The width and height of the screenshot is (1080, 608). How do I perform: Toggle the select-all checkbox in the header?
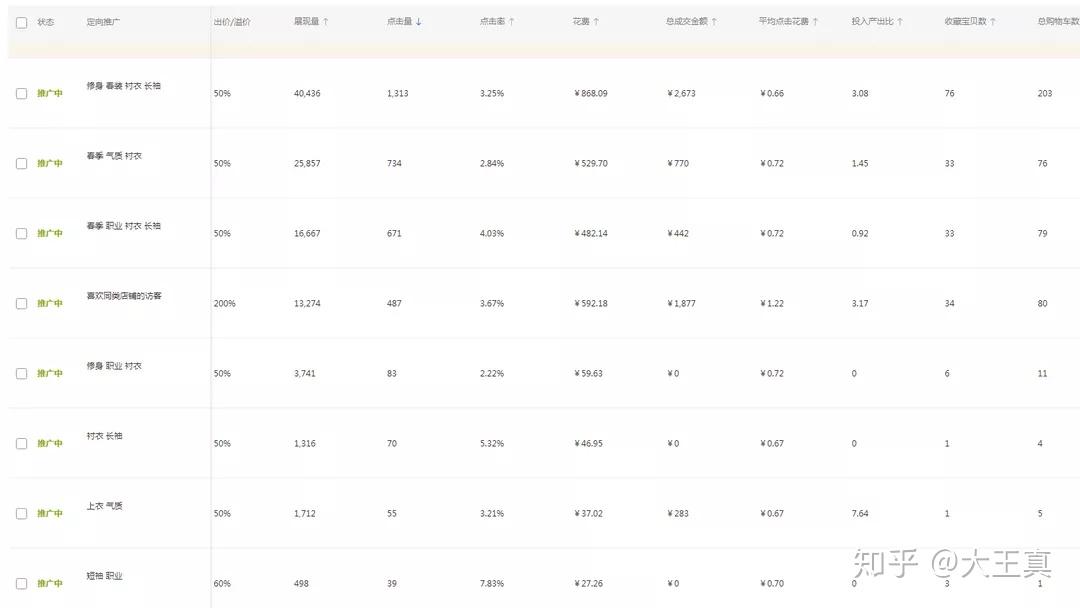point(21,22)
